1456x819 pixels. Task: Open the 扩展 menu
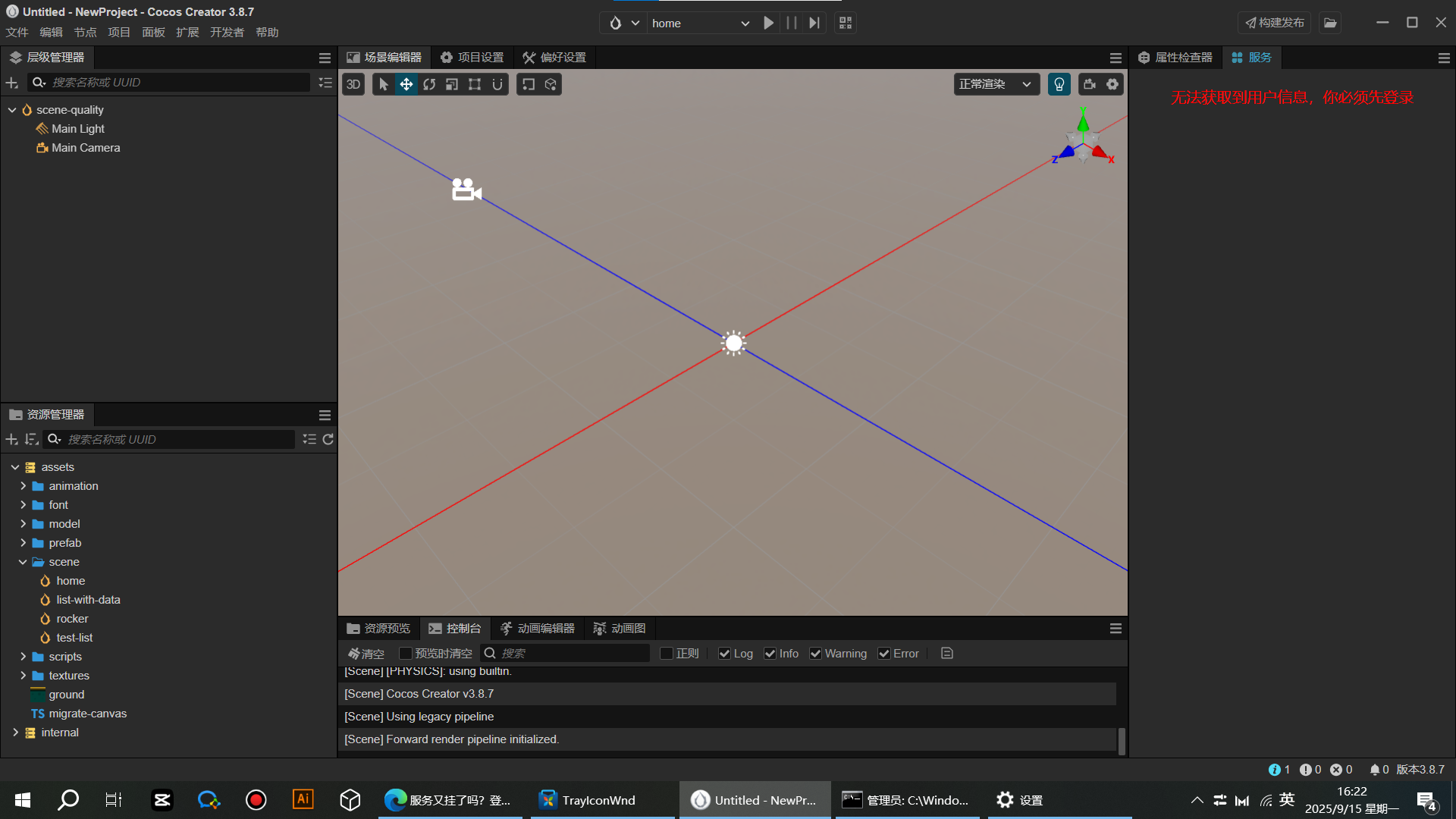pos(187,33)
